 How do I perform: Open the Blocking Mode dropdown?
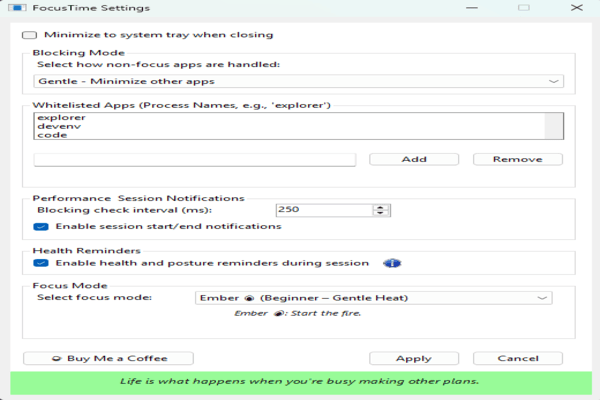tap(298, 81)
